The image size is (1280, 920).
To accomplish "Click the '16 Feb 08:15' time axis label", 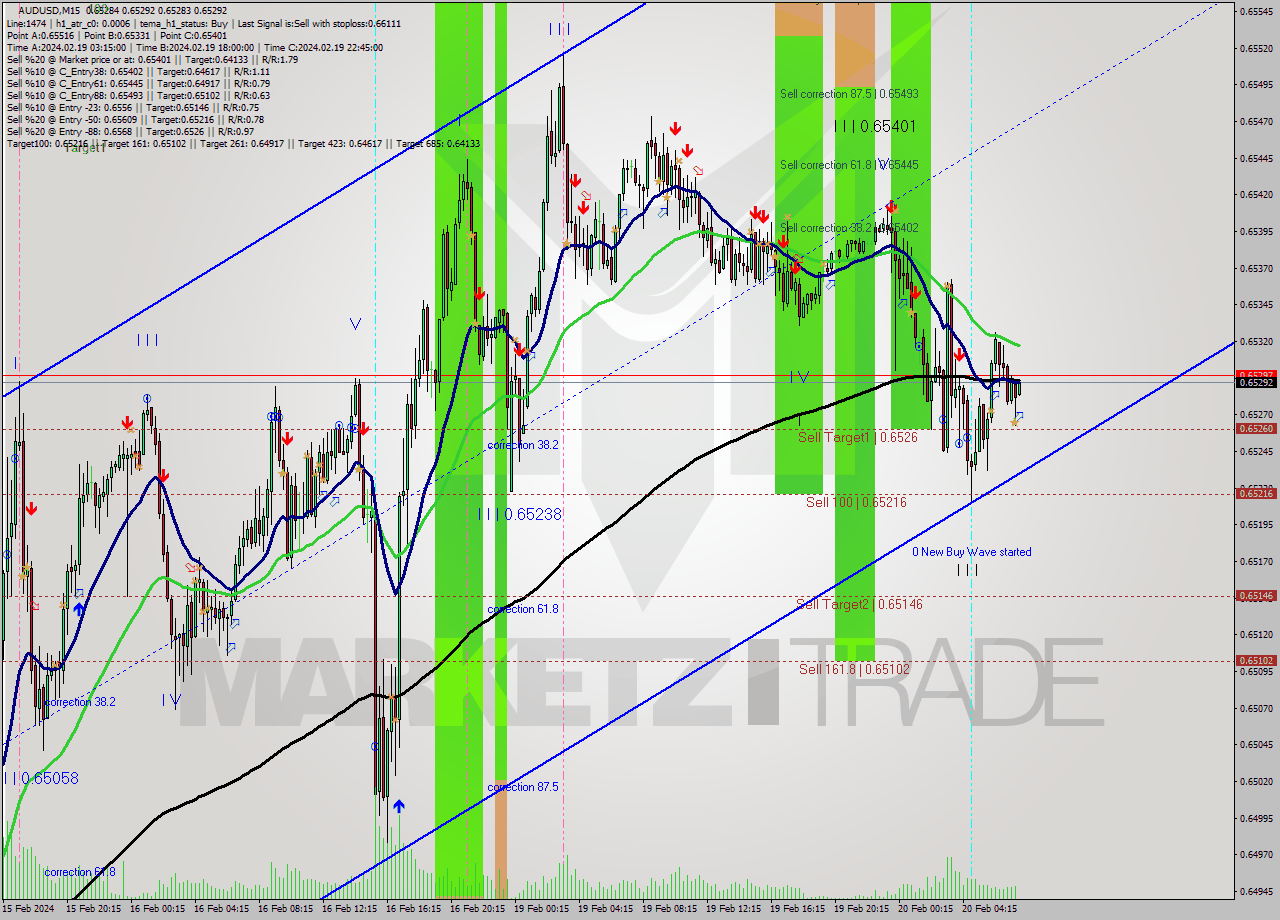I will 286,909.
